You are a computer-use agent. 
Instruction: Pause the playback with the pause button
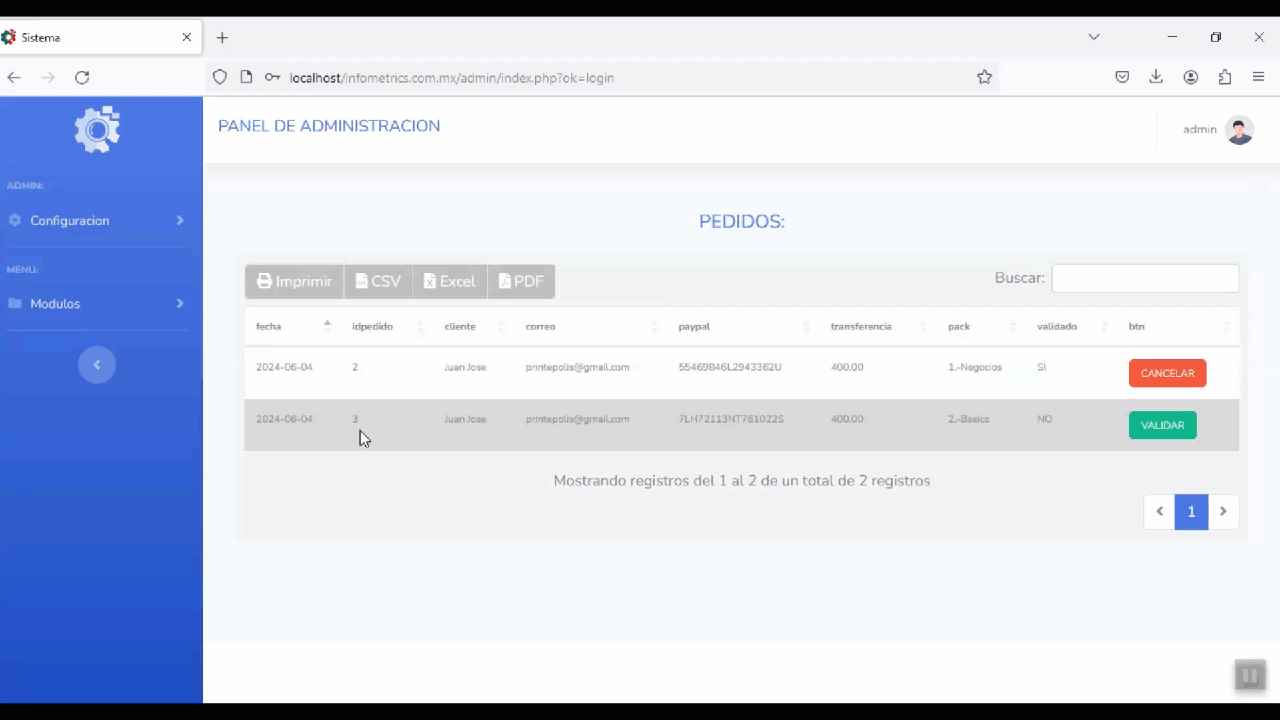[x=1249, y=676]
